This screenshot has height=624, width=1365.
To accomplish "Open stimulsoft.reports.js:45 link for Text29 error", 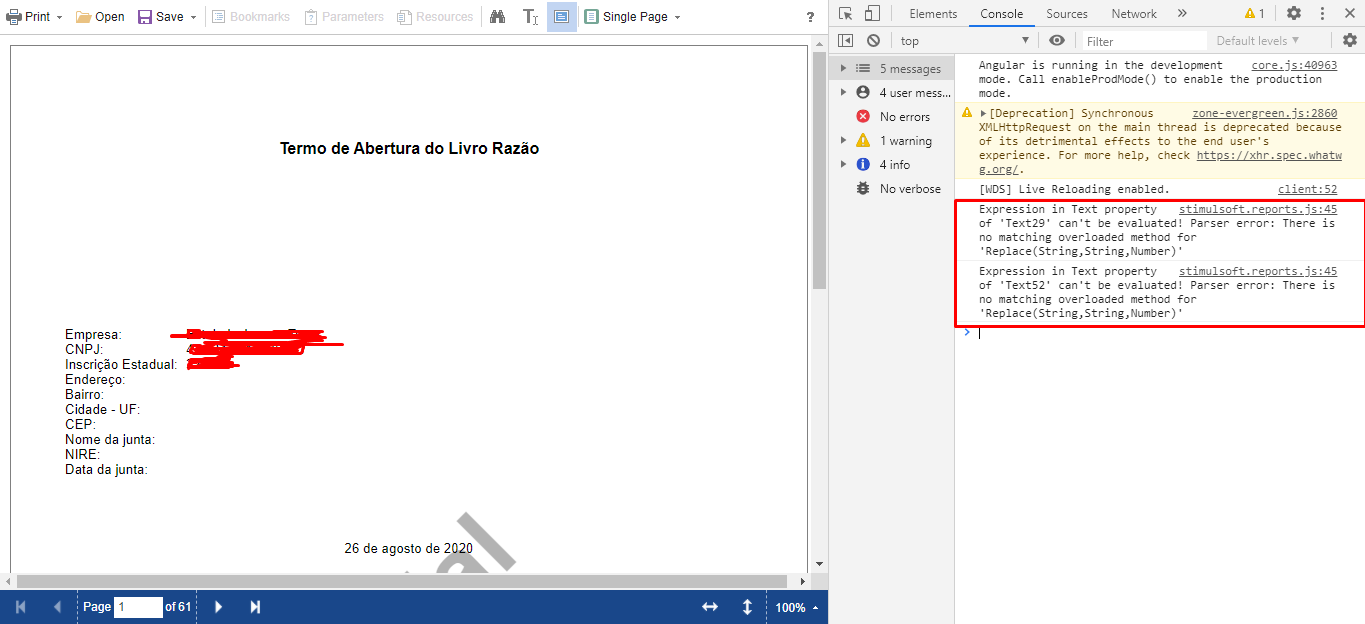I will 1258,210.
